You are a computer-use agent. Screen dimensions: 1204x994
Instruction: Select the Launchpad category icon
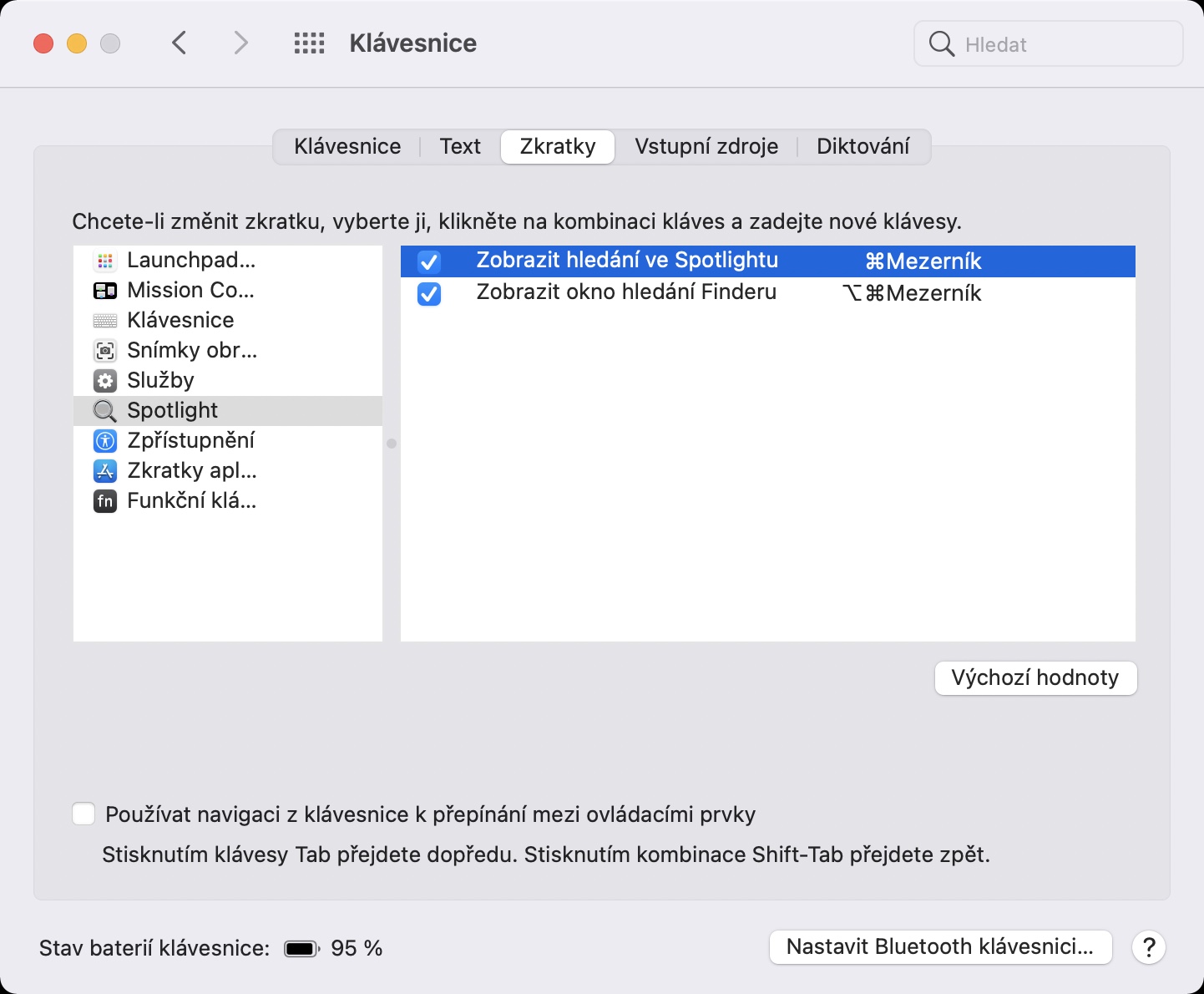[x=105, y=261]
